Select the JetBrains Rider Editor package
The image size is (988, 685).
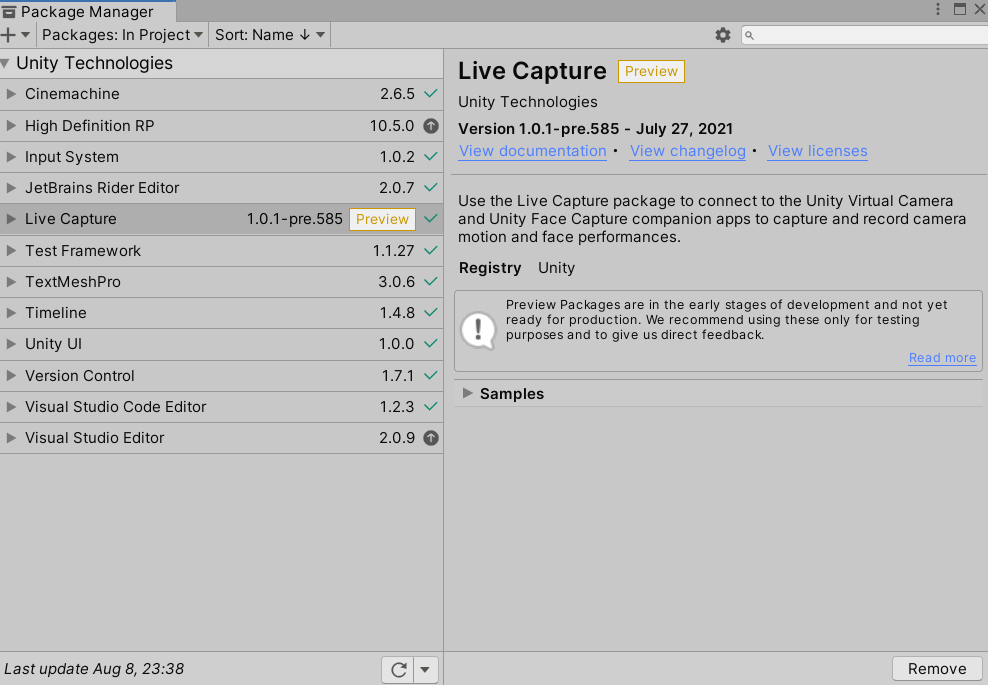click(221, 188)
